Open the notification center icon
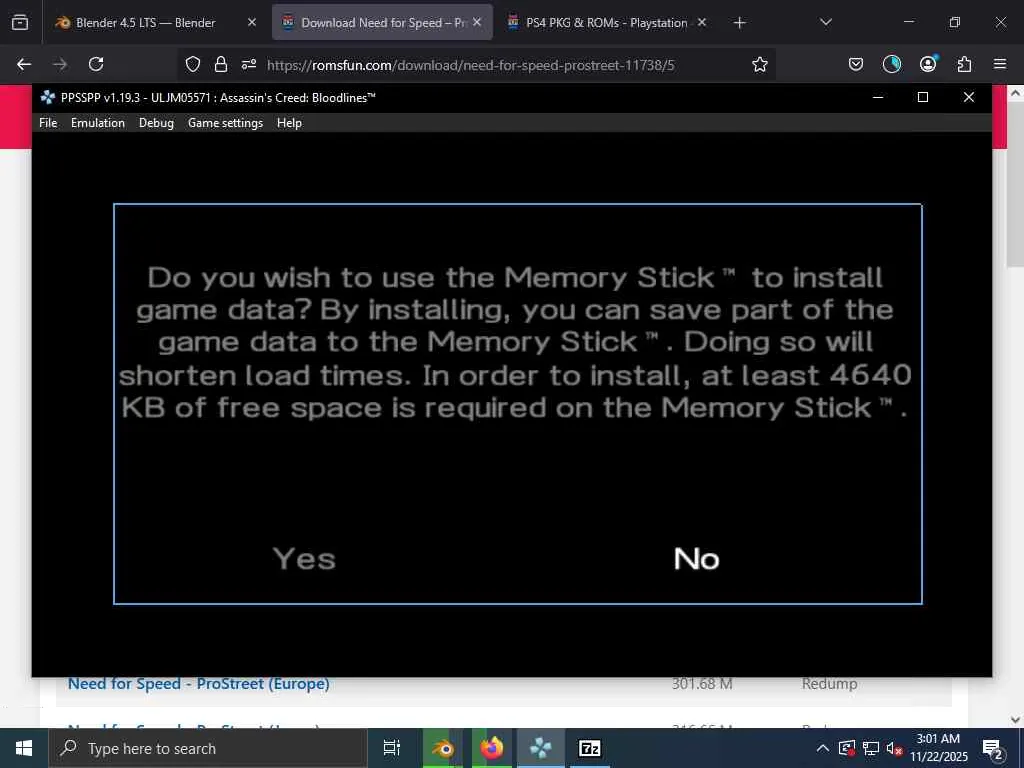1024x768 pixels. (x=993, y=749)
